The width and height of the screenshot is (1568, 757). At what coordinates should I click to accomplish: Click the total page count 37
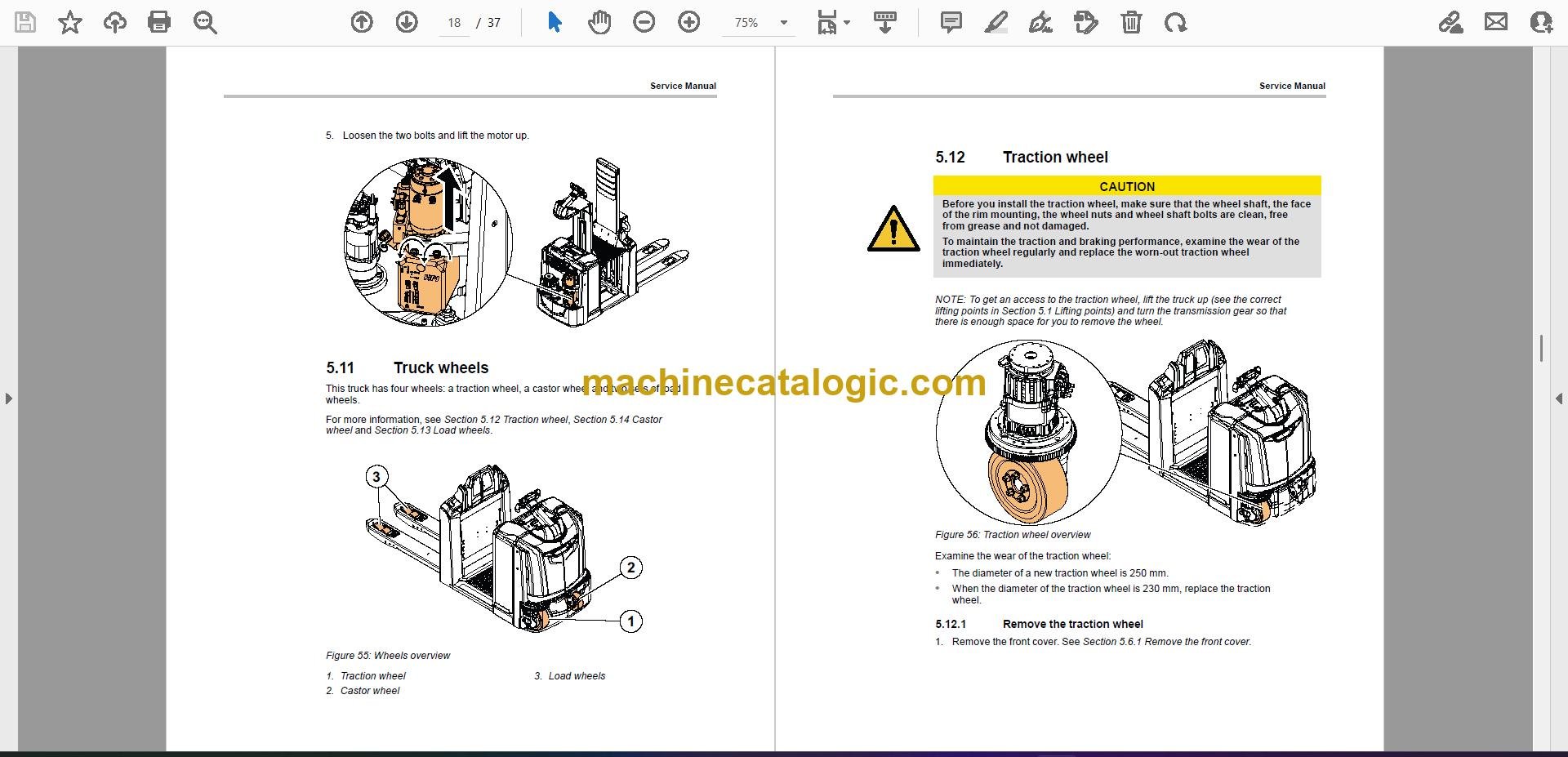point(494,23)
